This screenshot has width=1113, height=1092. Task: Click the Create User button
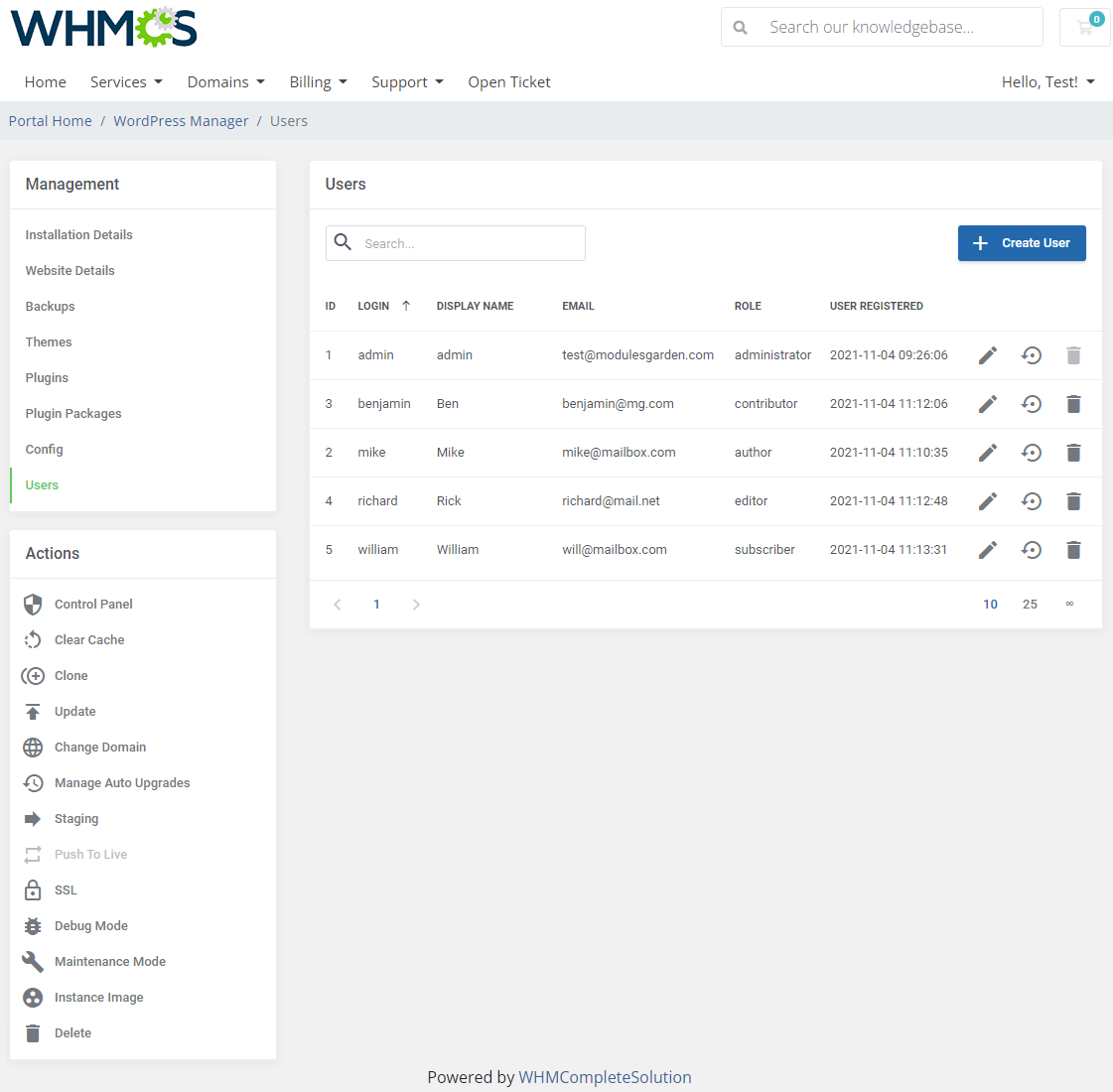[1022, 243]
